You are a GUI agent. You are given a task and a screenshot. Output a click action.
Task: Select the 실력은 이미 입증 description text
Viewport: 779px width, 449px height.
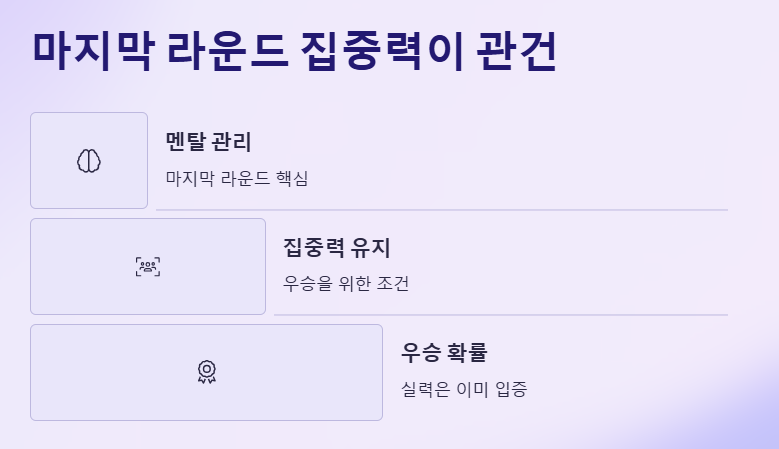point(464,389)
